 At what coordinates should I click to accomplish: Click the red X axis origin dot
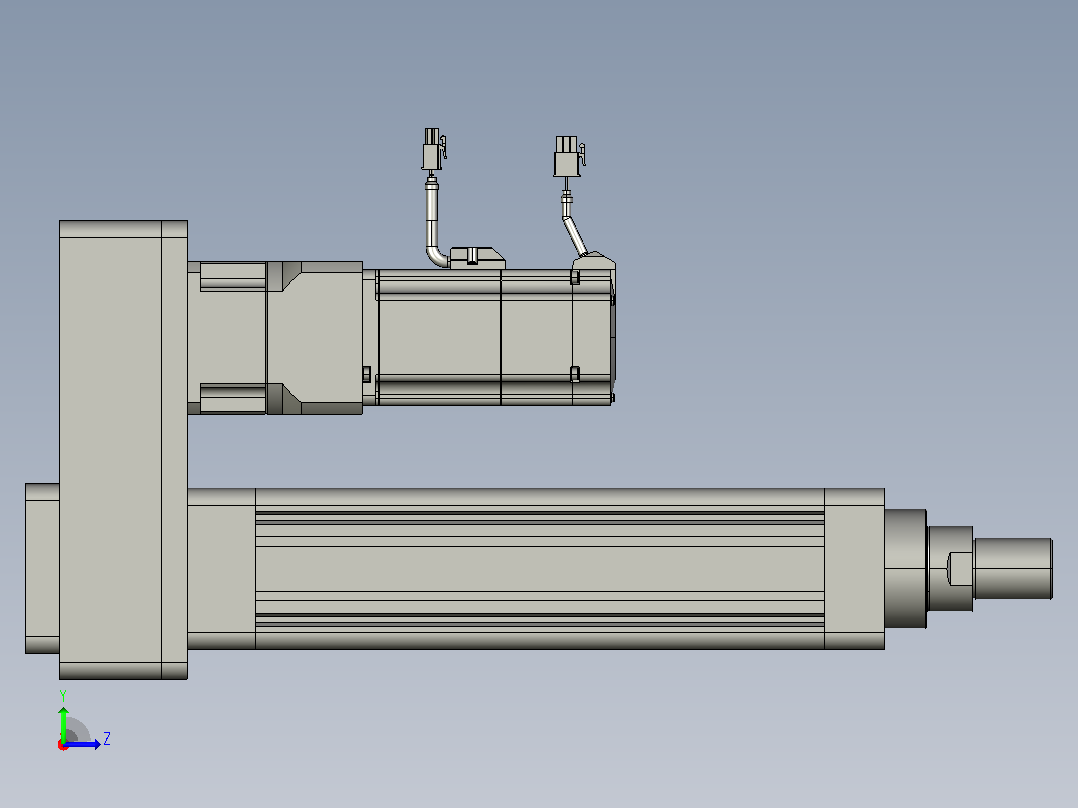click(x=63, y=745)
